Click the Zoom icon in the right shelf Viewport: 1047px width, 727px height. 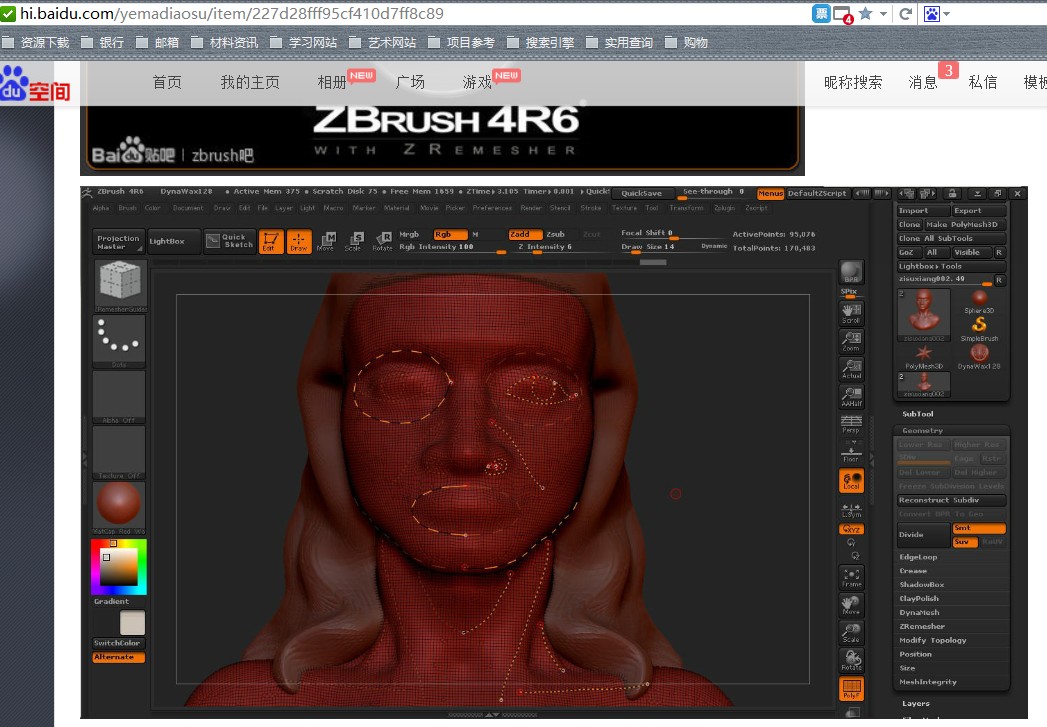click(851, 338)
